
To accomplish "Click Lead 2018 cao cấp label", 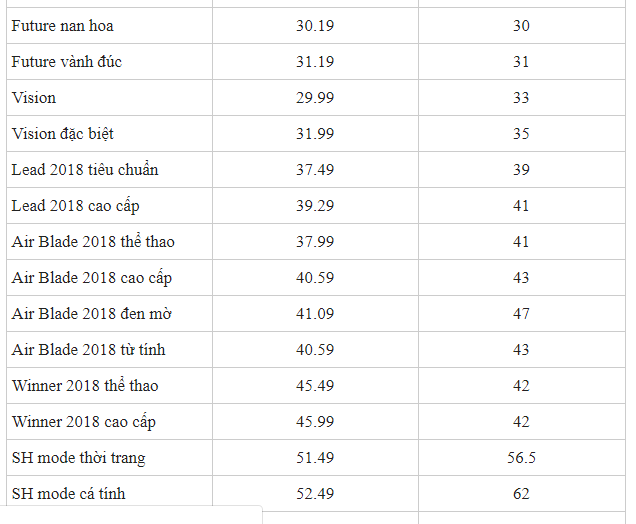I will tap(75, 206).
